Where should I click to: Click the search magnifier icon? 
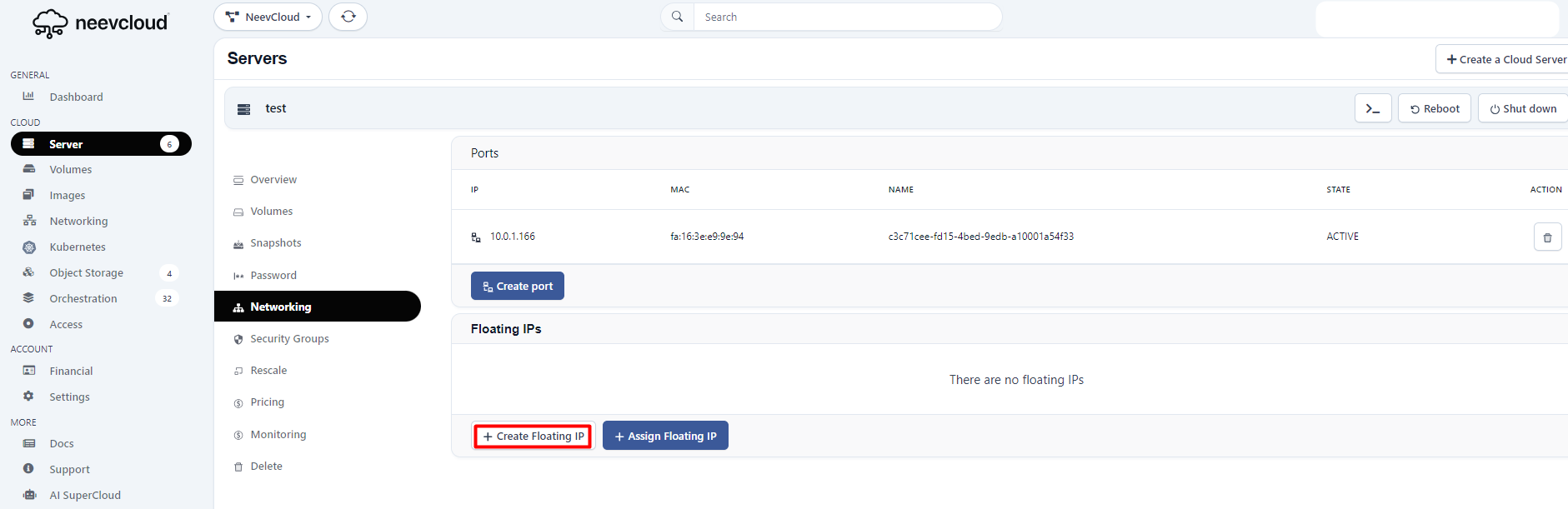tap(678, 17)
